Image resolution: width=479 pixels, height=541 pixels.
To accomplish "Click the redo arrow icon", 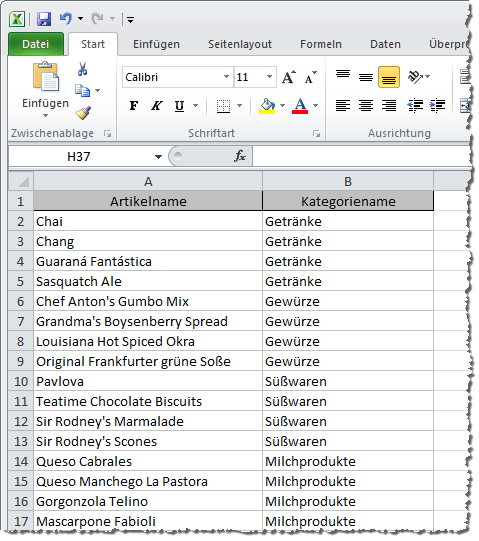I will (x=97, y=19).
